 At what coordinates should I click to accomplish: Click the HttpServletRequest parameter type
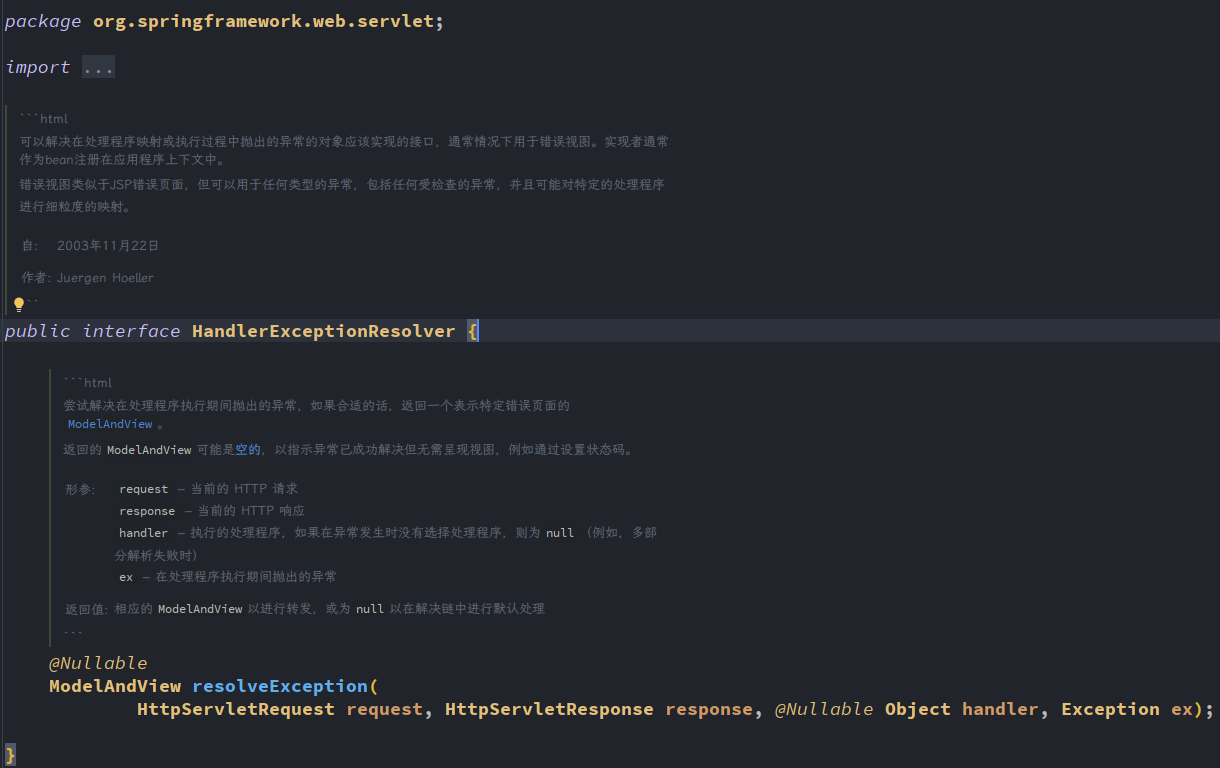click(x=236, y=709)
